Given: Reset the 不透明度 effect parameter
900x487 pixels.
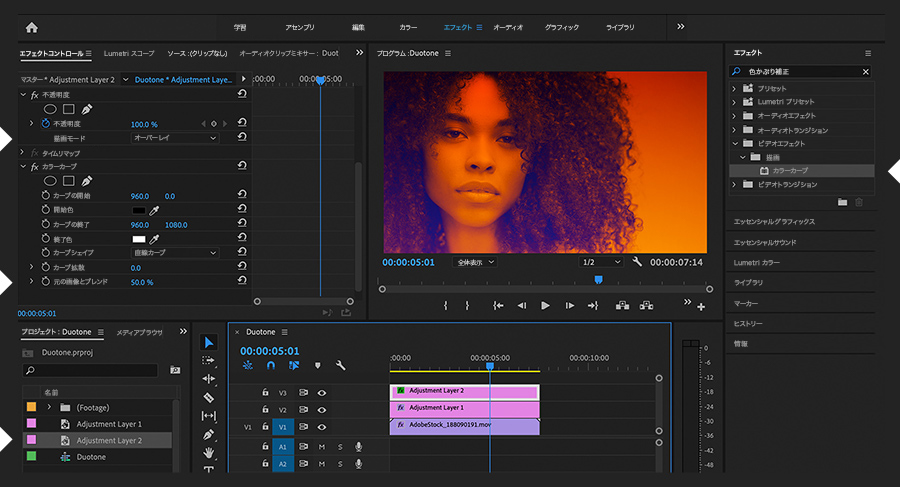Looking at the screenshot, I should click(x=242, y=123).
